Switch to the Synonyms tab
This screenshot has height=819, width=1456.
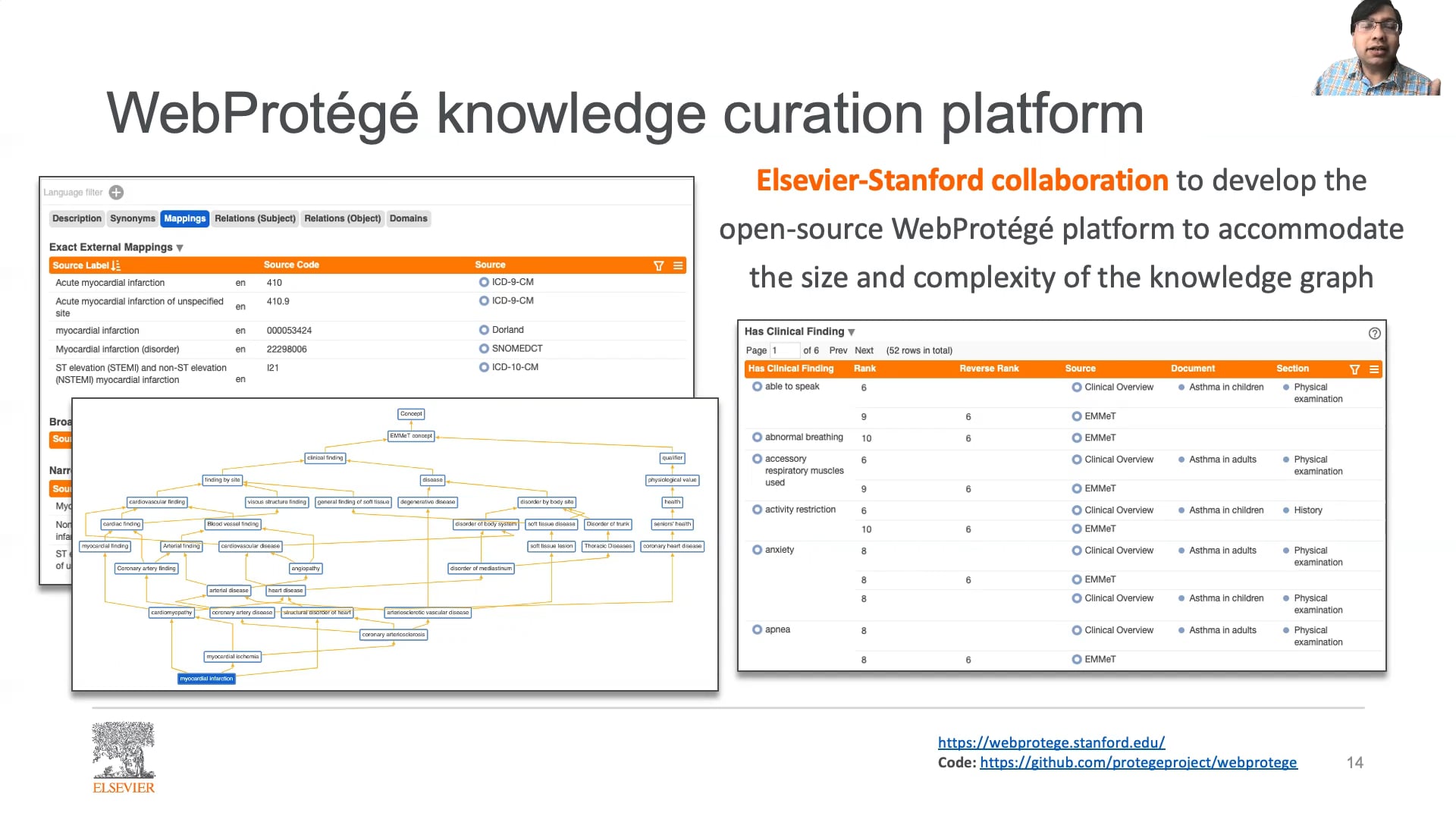point(133,218)
